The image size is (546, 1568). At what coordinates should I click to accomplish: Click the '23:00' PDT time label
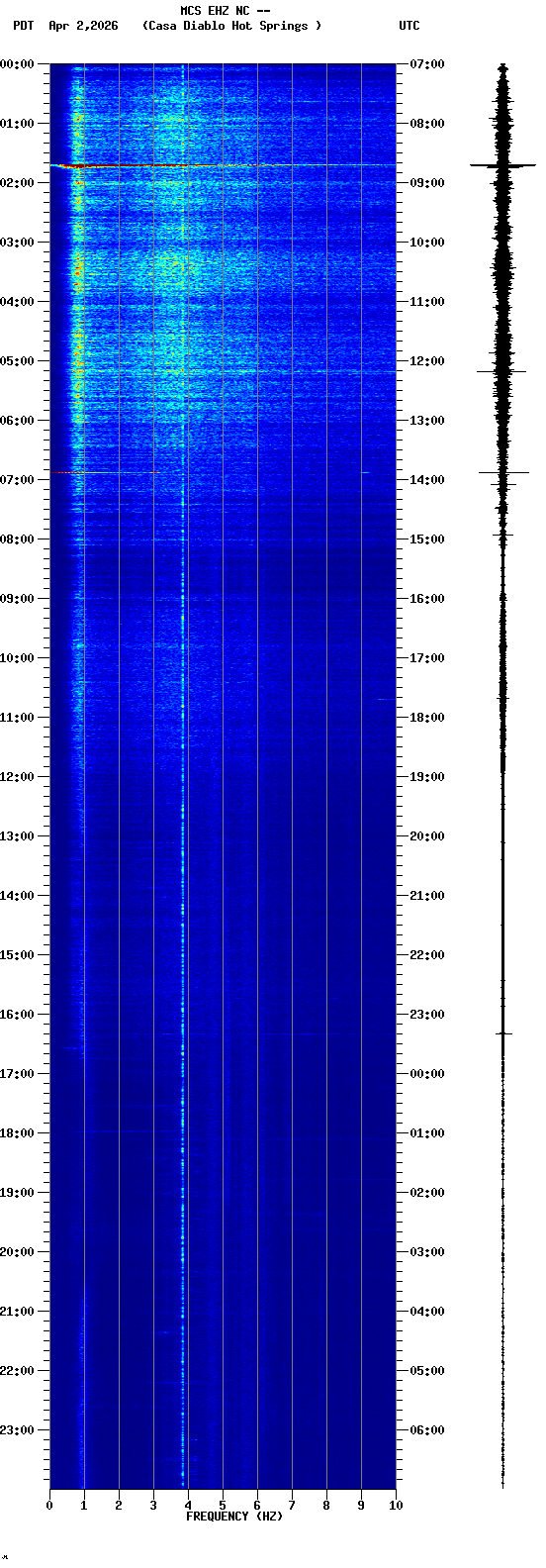coord(17,1430)
